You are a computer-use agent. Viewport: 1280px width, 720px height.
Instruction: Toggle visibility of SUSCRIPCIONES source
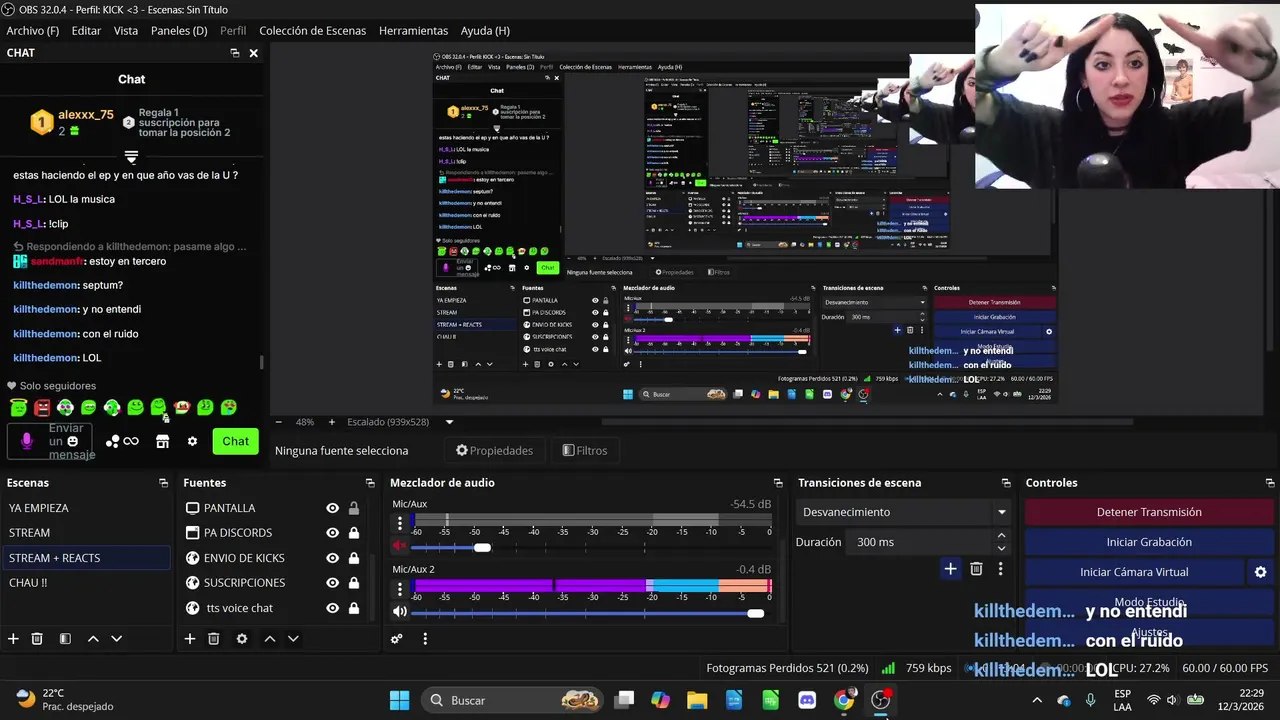(x=332, y=583)
